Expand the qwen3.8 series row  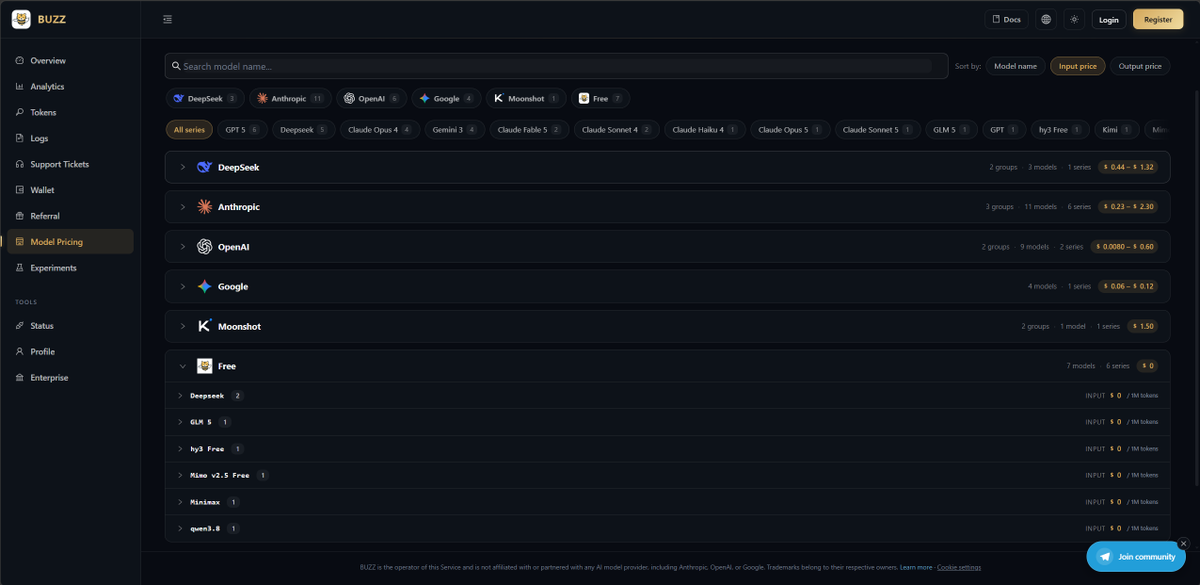[667, 528]
